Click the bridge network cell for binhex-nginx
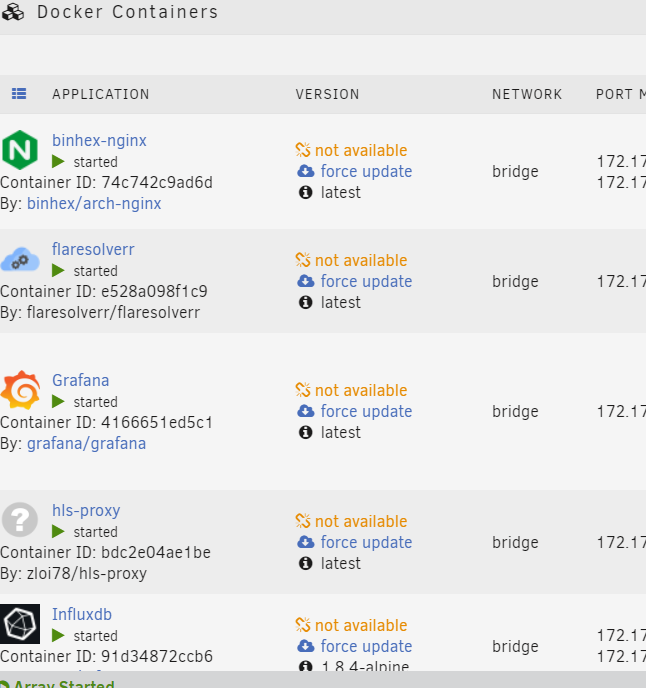Viewport: 646px width, 688px height. [515, 171]
